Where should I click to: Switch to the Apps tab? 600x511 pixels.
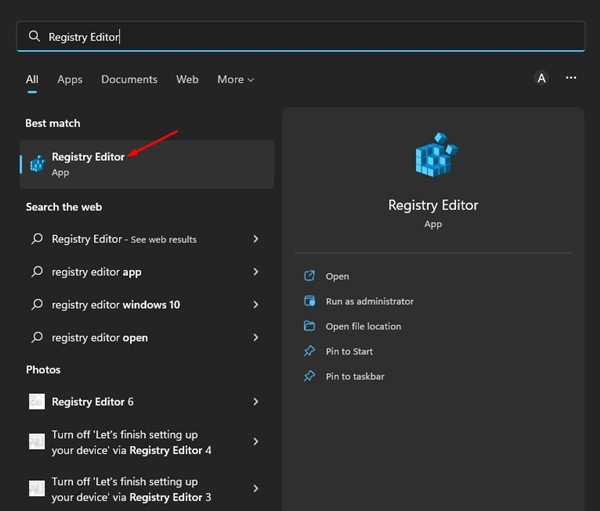coord(70,79)
